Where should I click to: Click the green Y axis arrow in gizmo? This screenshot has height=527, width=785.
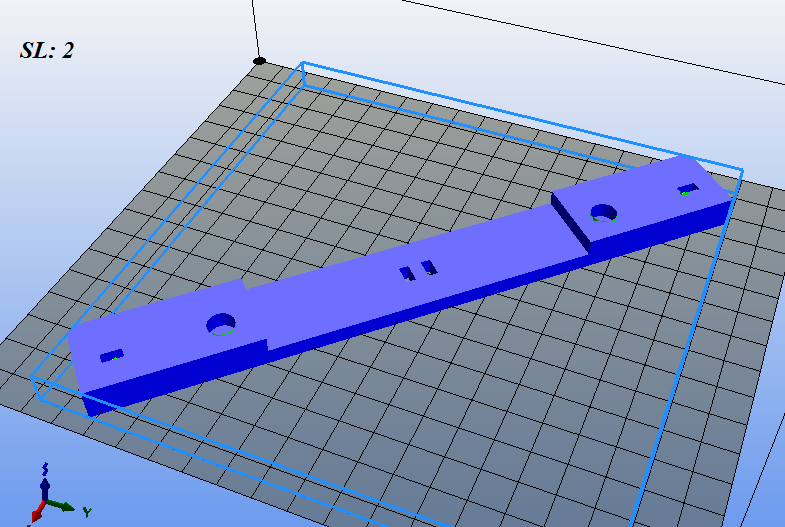[x=62, y=506]
